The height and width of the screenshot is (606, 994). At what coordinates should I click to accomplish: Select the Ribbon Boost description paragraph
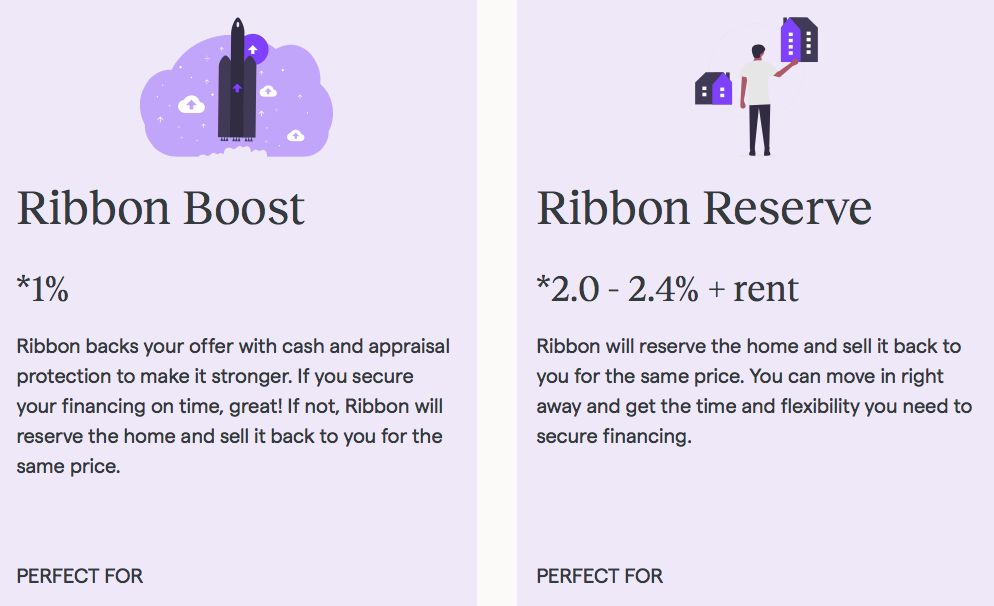[233, 406]
